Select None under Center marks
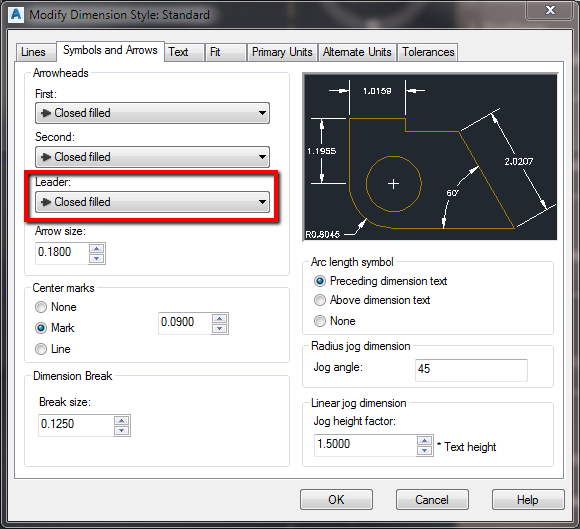The height and width of the screenshot is (529, 580). (x=55, y=307)
